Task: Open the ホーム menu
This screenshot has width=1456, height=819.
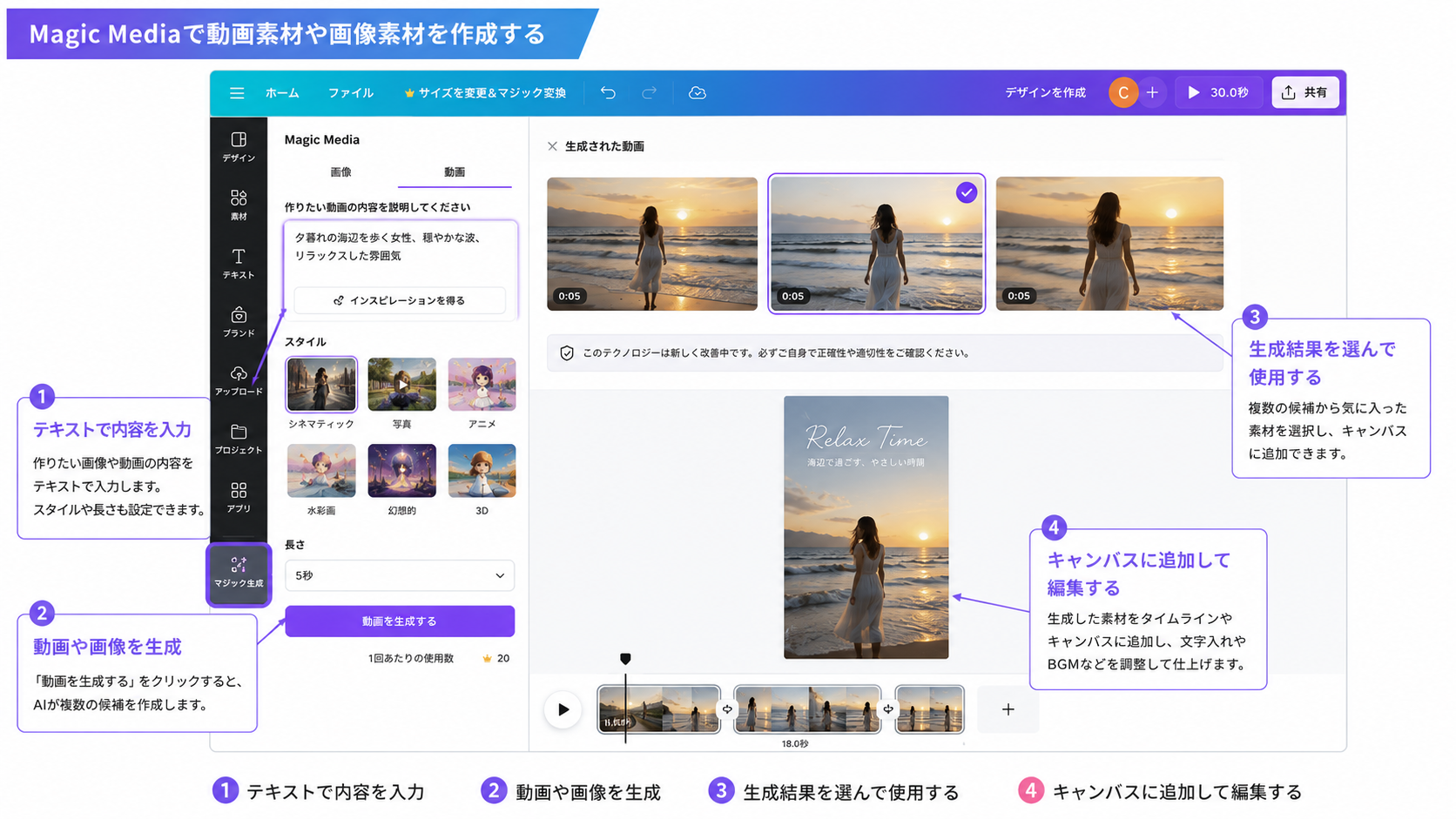Action: 282,93
